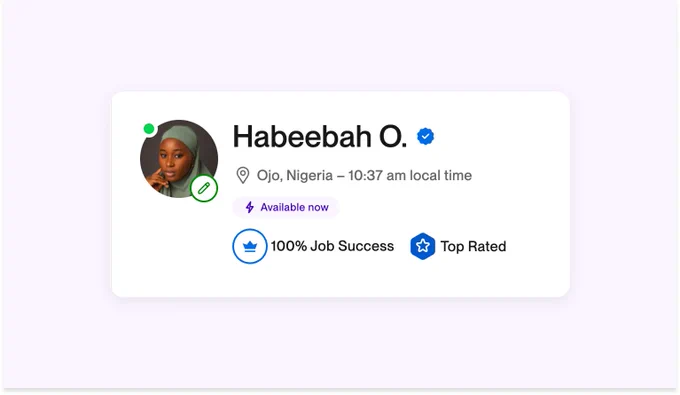Click the Top Rated star hexagon icon
The height and width of the screenshot is (395, 680).
pos(422,246)
